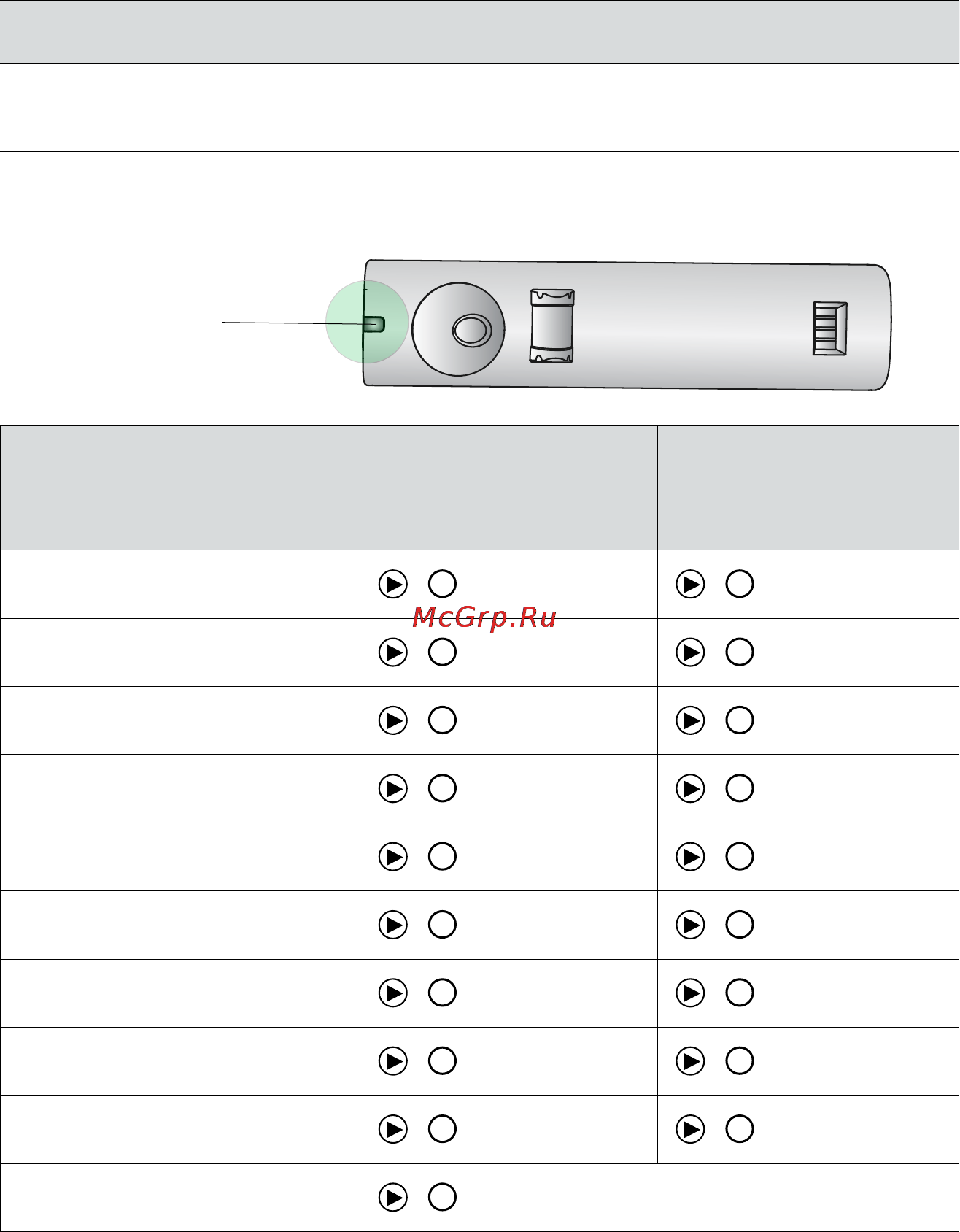960x1232 pixels.
Task: Click play icon in second row, right column
Action: pyautogui.click(x=691, y=652)
